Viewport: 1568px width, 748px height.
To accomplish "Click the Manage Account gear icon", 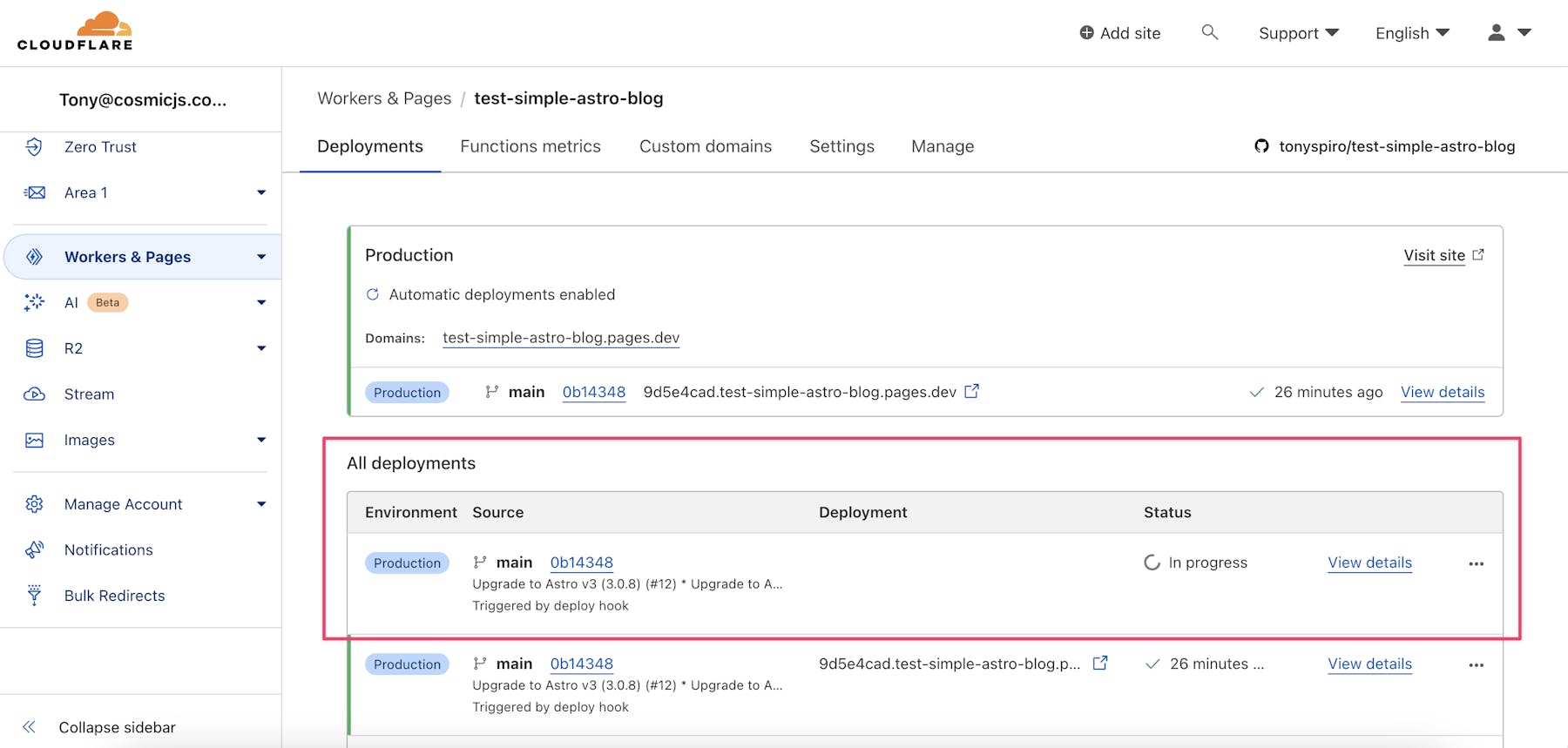I will tap(34, 504).
